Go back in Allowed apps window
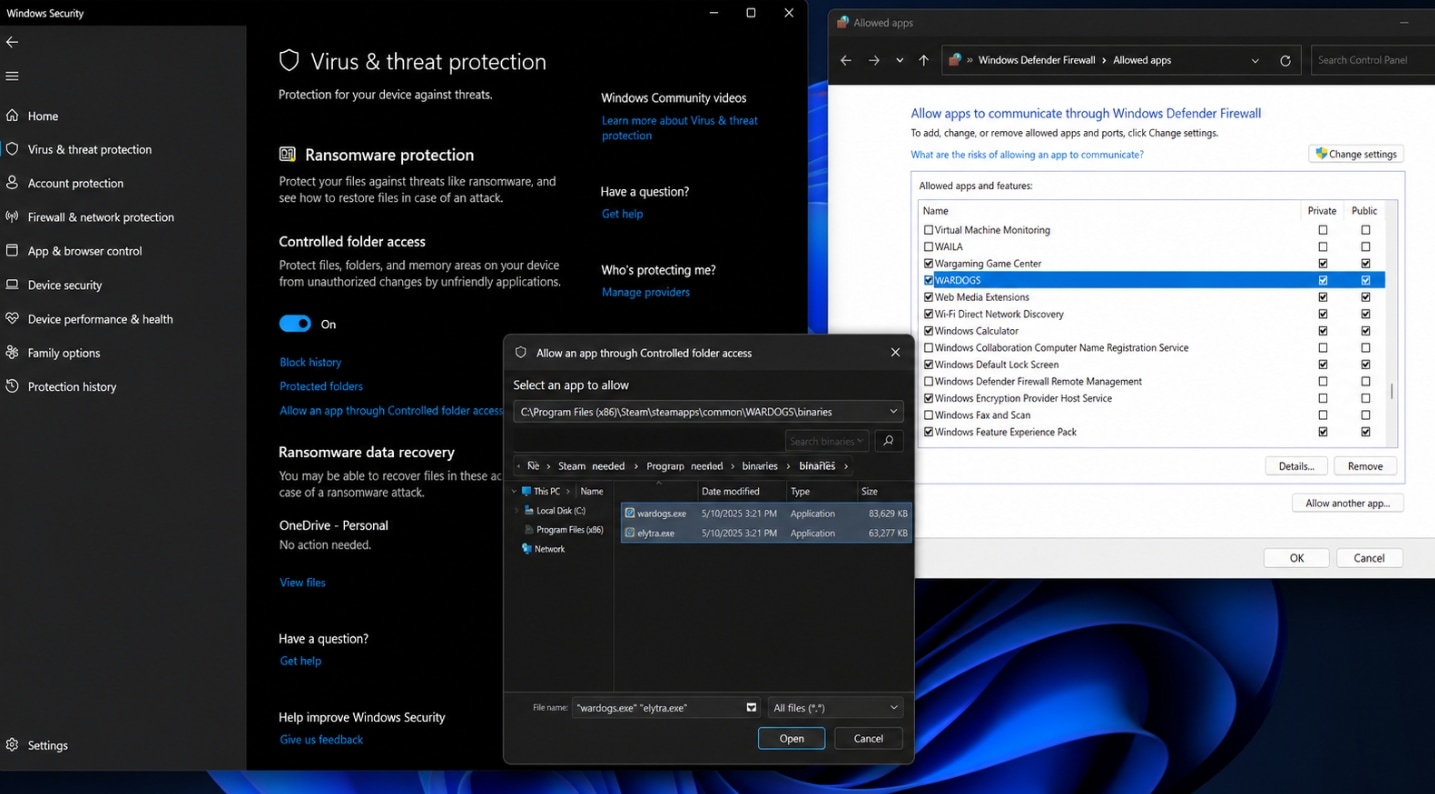Viewport: 1435px width, 794px height. click(x=846, y=60)
